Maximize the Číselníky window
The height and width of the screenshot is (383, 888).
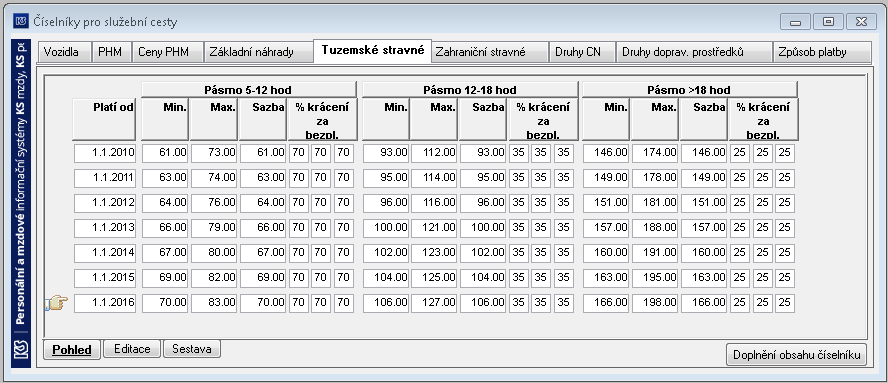pyautogui.click(x=829, y=22)
